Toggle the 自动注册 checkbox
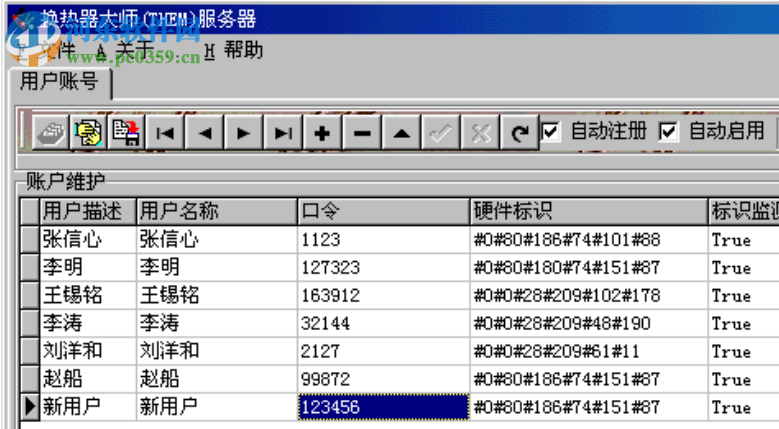779x429 pixels. click(550, 132)
